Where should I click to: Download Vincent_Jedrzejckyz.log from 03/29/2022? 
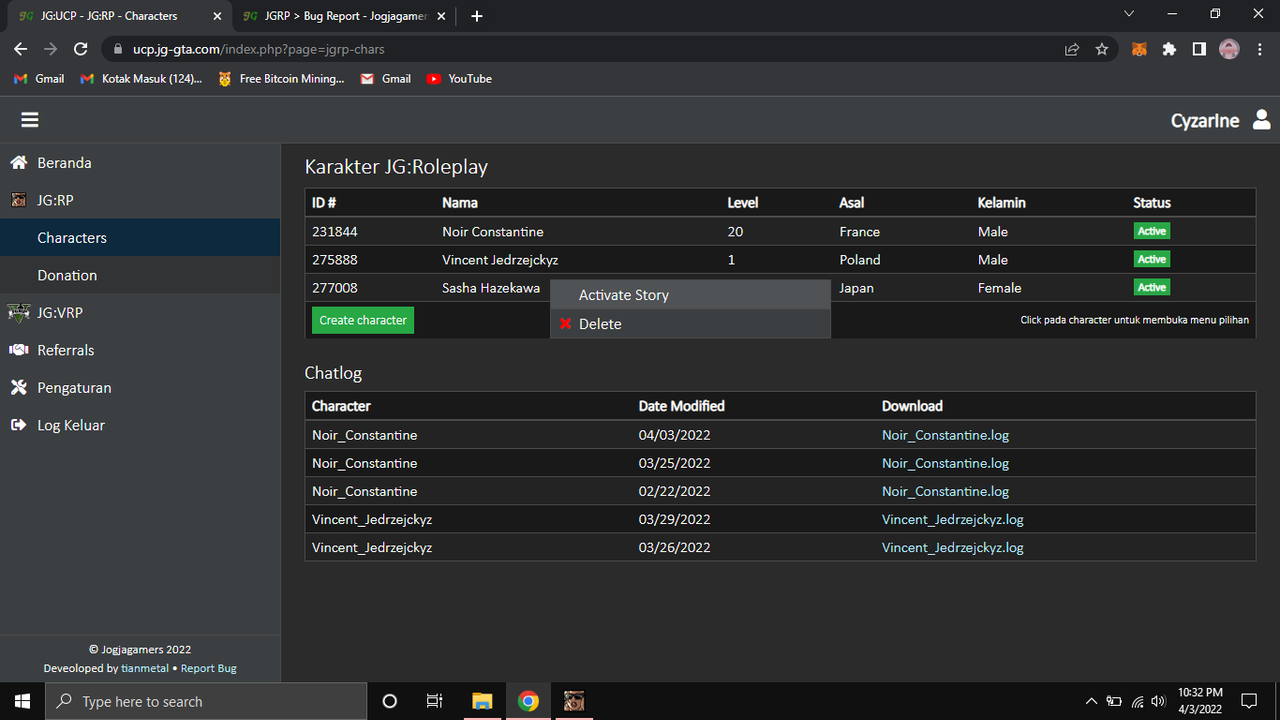point(953,519)
